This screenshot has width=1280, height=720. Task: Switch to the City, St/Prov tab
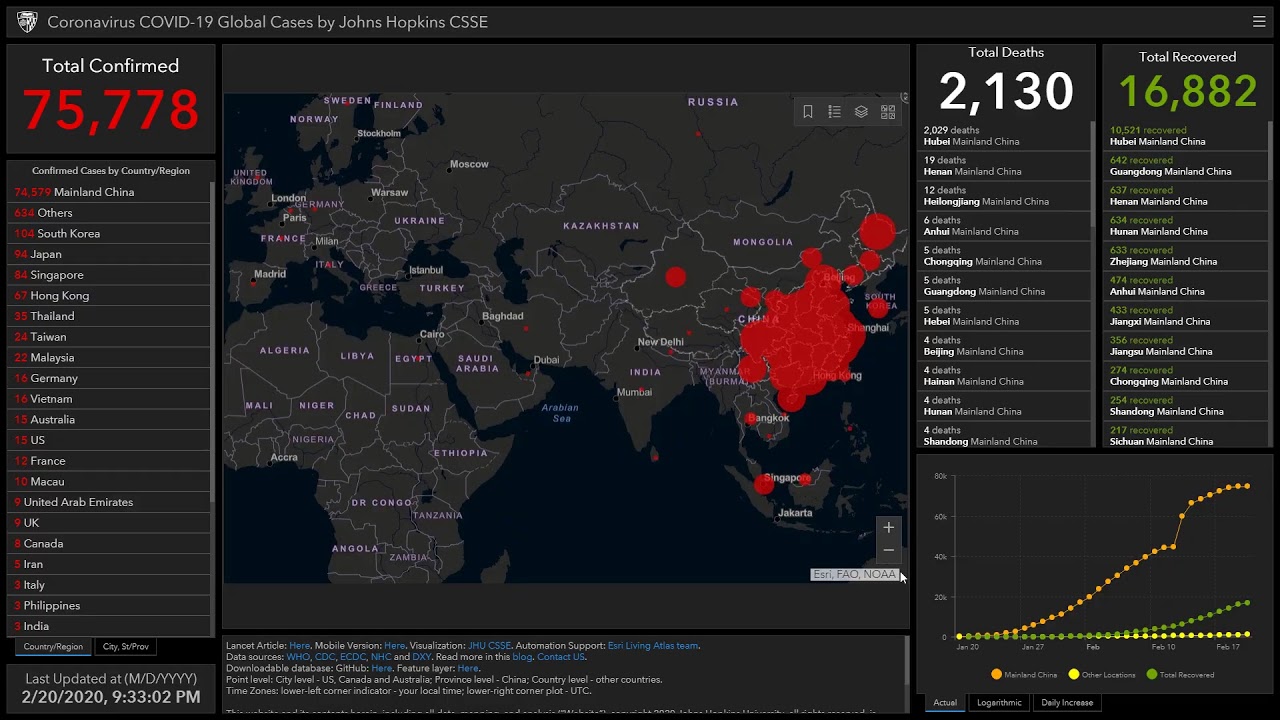(126, 647)
